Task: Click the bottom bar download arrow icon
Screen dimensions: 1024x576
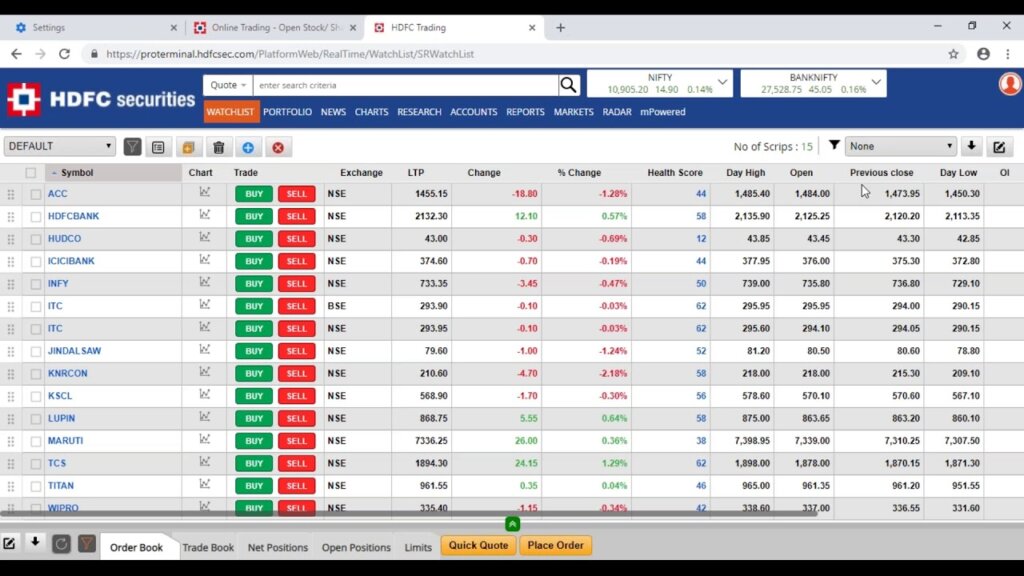Action: (x=35, y=542)
